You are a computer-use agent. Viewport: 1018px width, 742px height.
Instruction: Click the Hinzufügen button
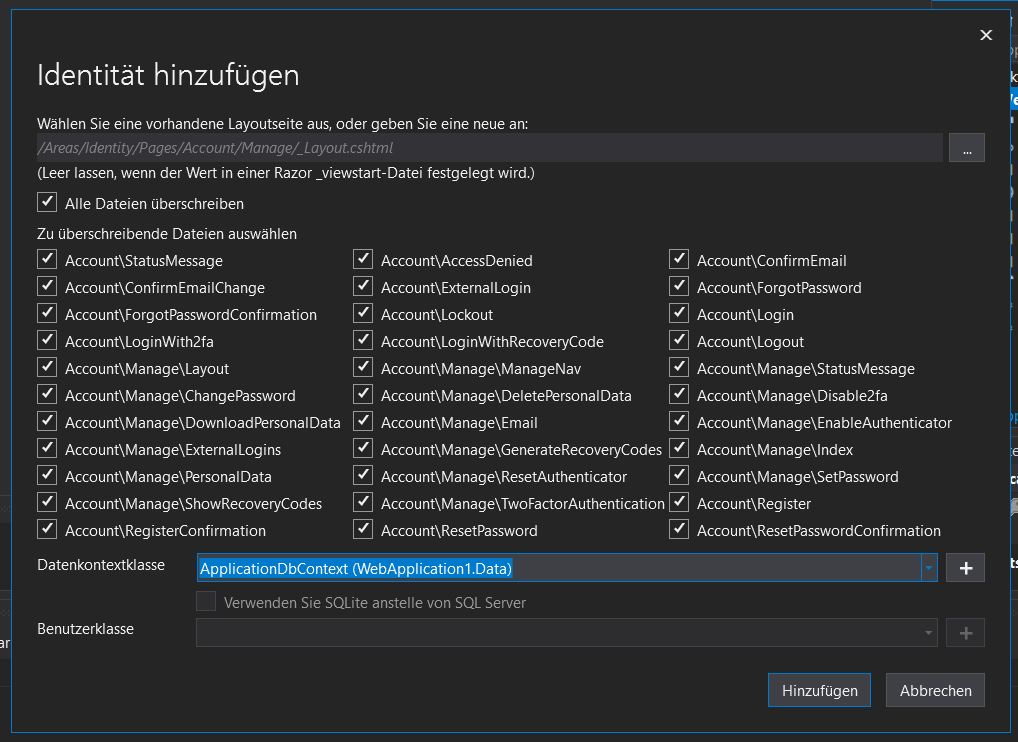pyautogui.click(x=819, y=690)
